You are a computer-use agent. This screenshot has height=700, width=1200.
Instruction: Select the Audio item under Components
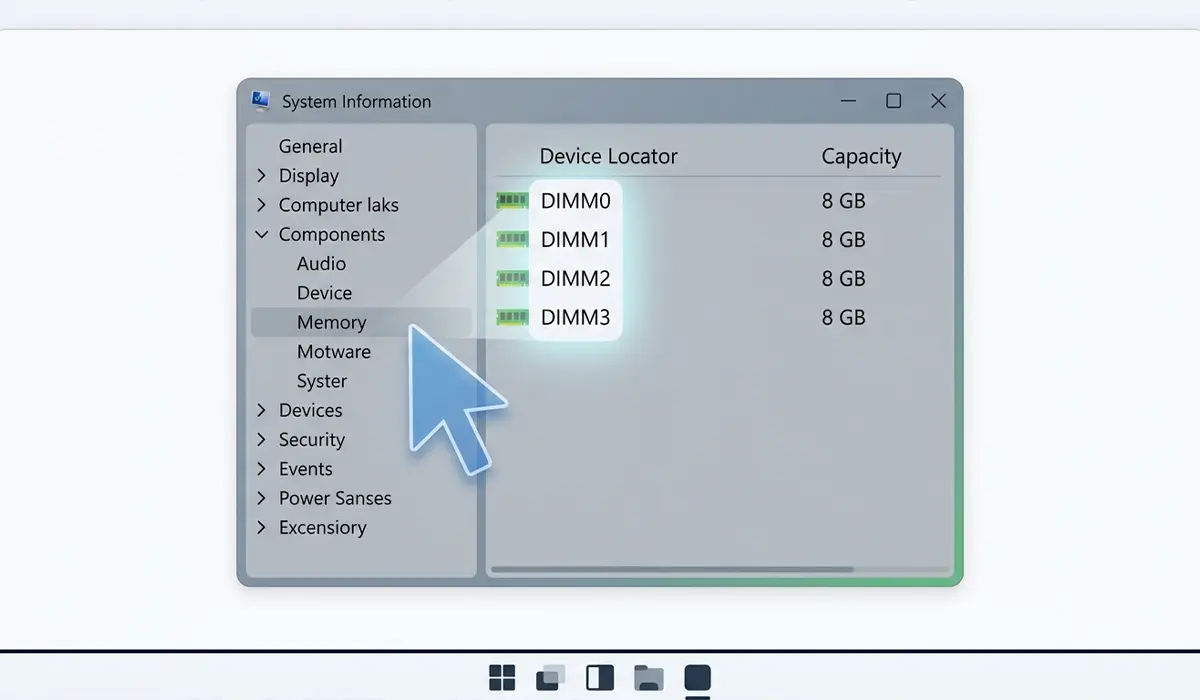coord(321,264)
